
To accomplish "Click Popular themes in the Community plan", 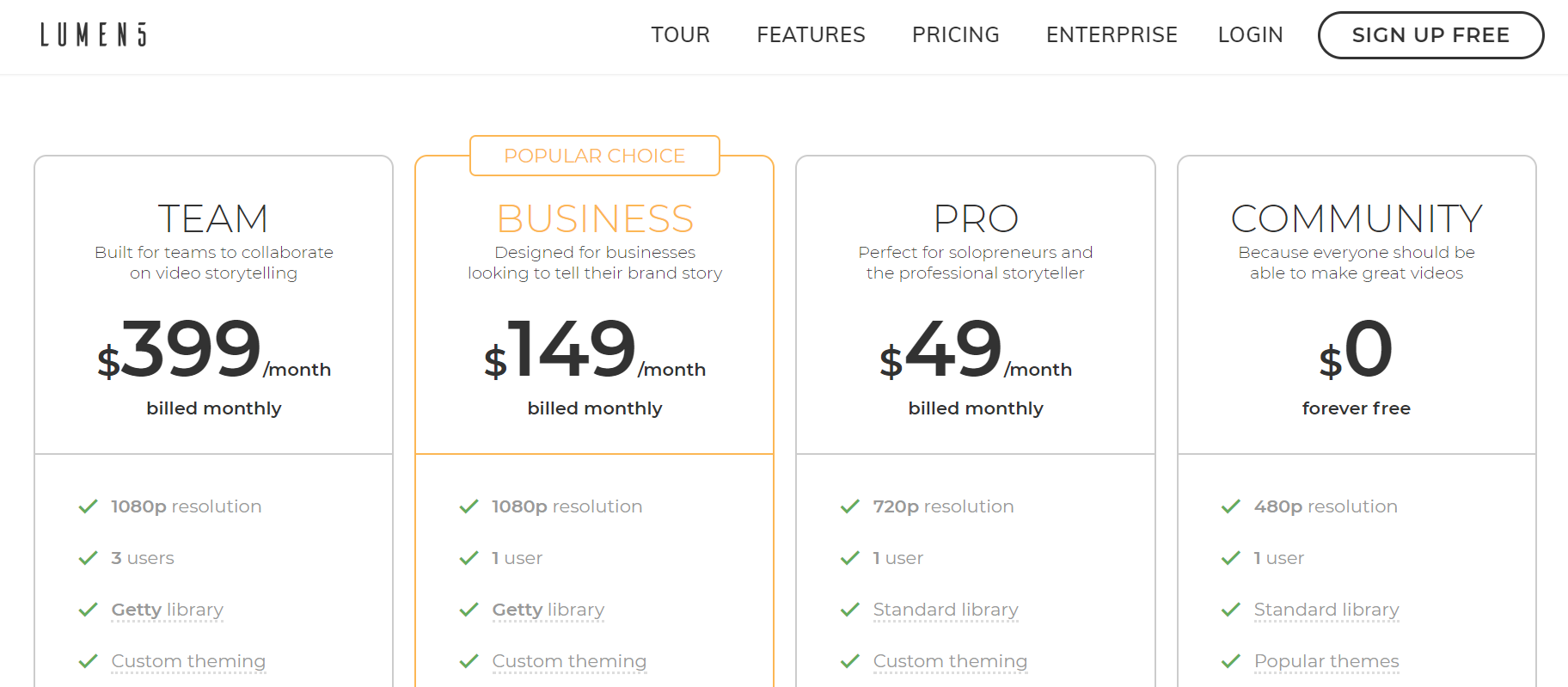I will tap(1326, 661).
